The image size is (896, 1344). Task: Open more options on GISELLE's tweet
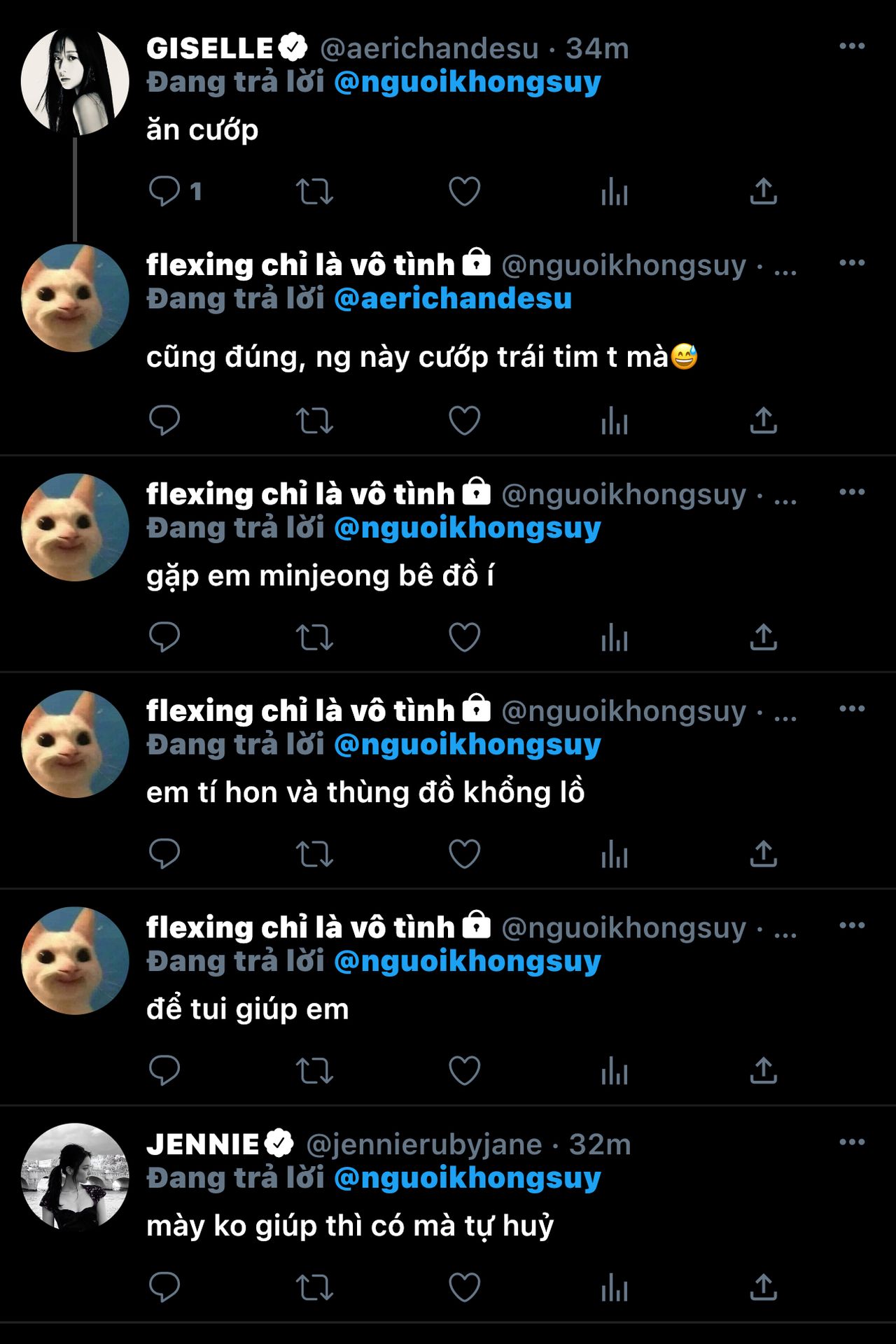pos(852,46)
